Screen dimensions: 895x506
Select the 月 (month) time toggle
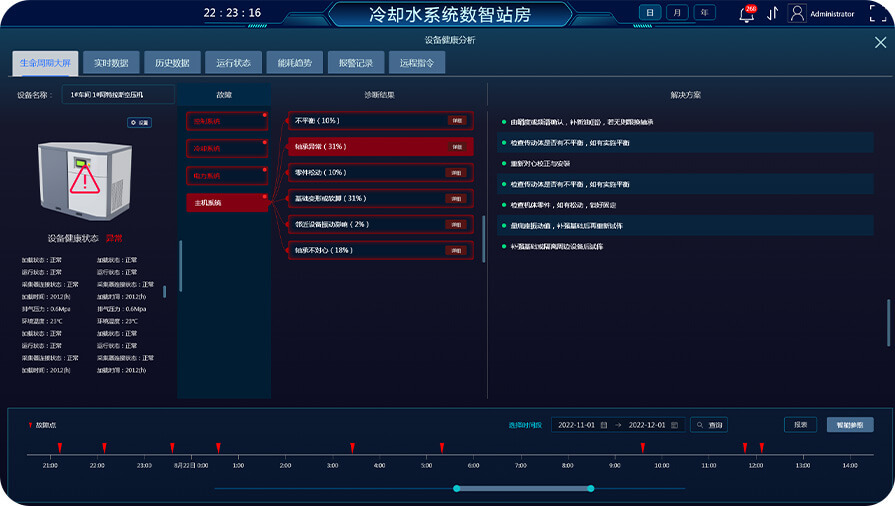(x=678, y=13)
